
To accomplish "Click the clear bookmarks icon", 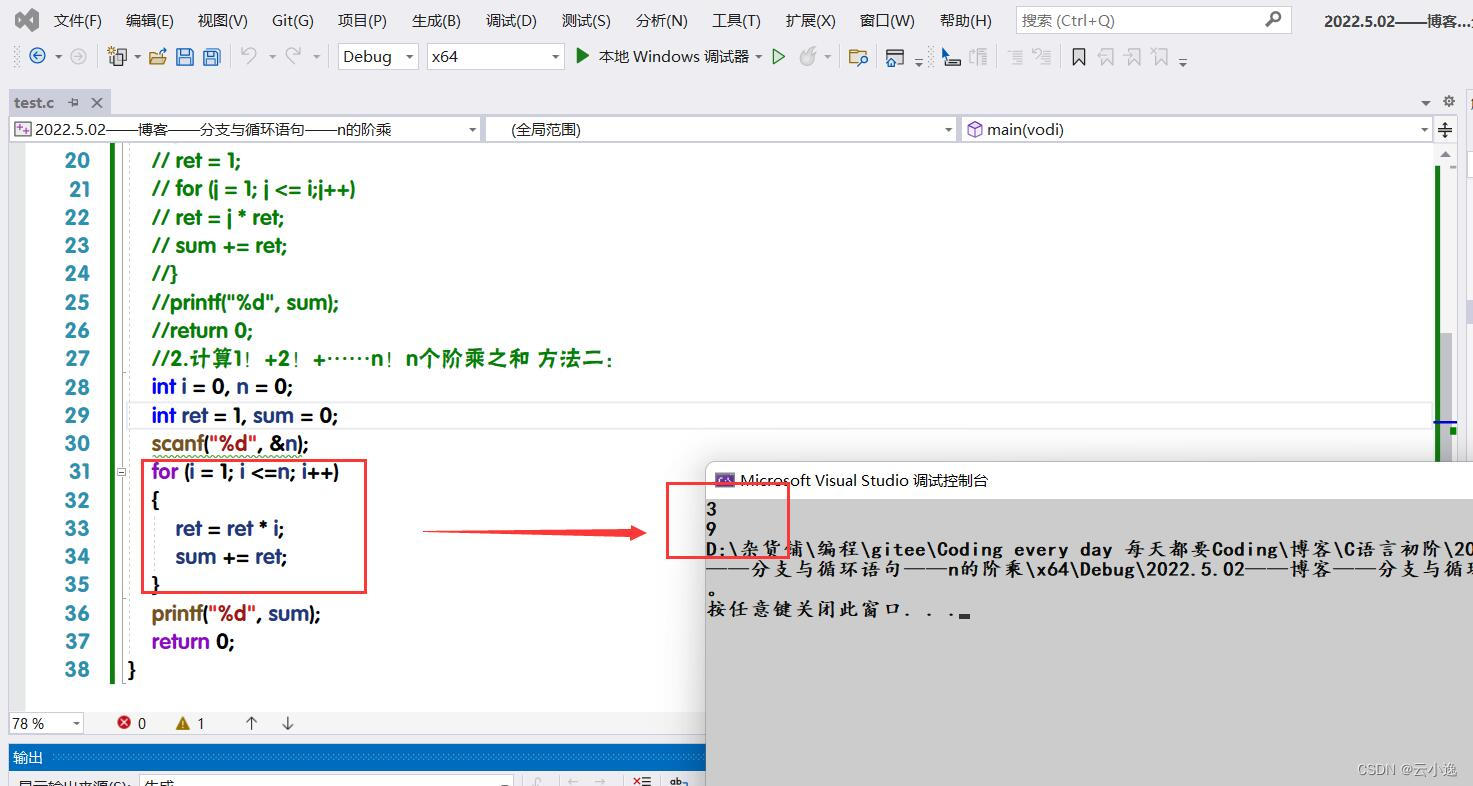I will pyautogui.click(x=1159, y=57).
